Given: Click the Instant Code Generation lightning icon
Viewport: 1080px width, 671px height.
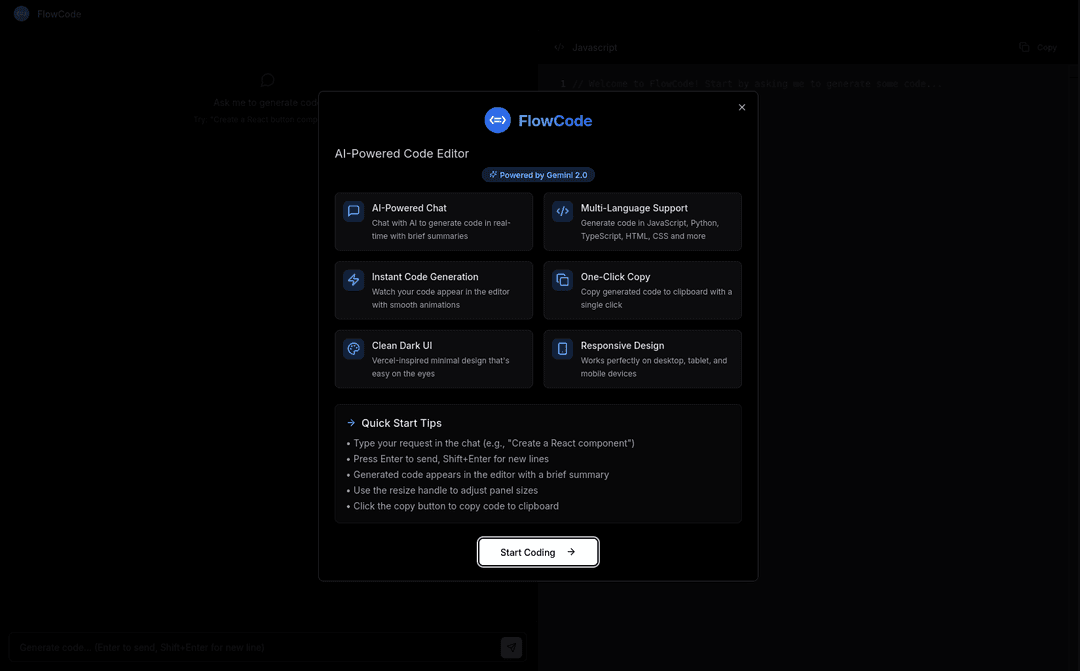Looking at the screenshot, I should click(x=353, y=280).
